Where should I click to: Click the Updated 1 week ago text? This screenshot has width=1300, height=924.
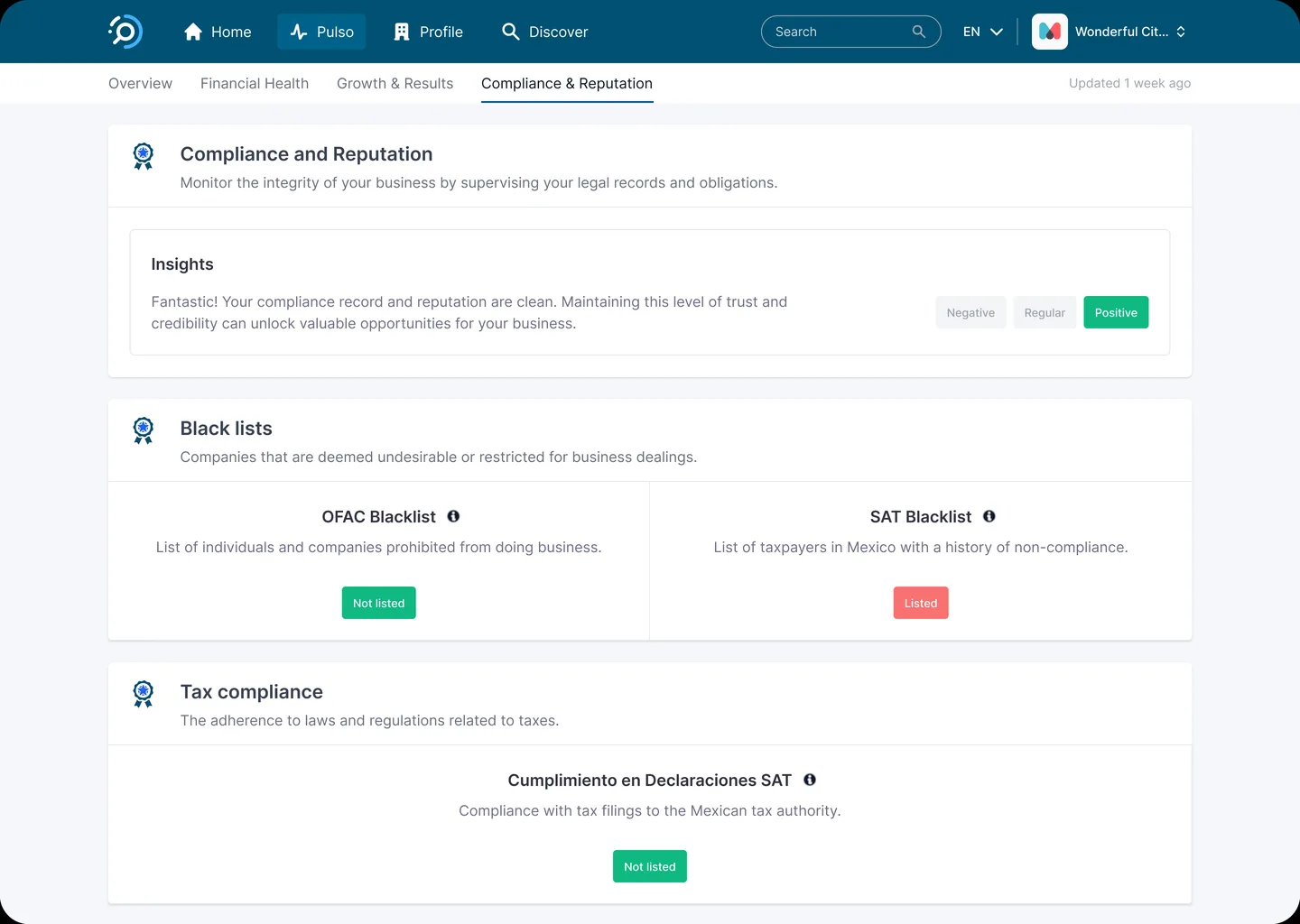(1129, 83)
